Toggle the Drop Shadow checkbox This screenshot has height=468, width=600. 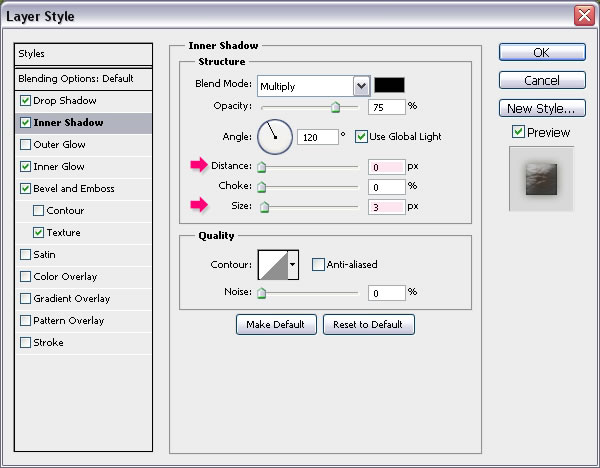point(25,101)
